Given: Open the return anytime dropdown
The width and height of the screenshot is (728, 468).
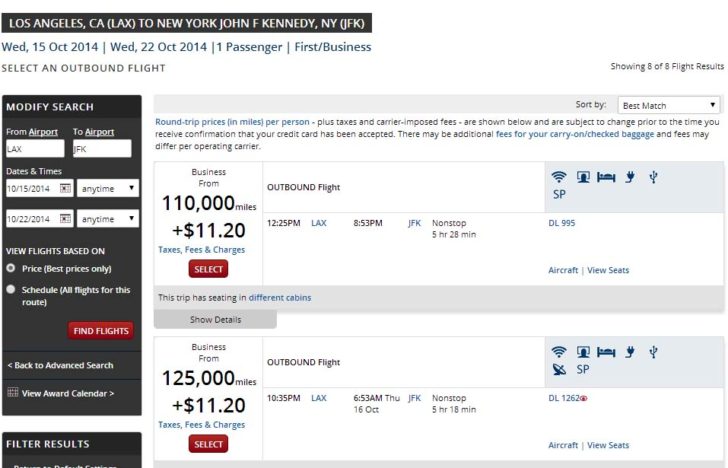Looking at the screenshot, I should pos(108,219).
